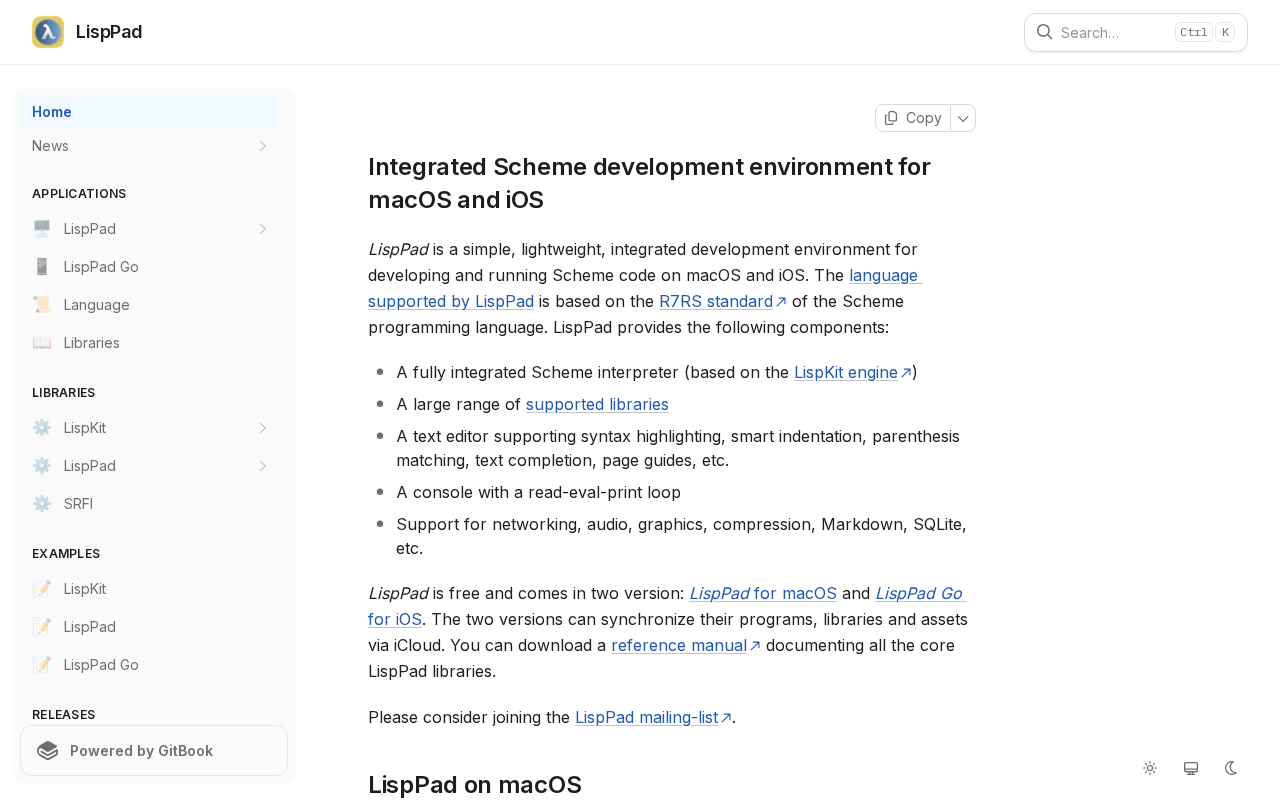Viewport: 1280px width, 800px height.
Task: Expand the LispKit libraries chevron
Action: 263,428
